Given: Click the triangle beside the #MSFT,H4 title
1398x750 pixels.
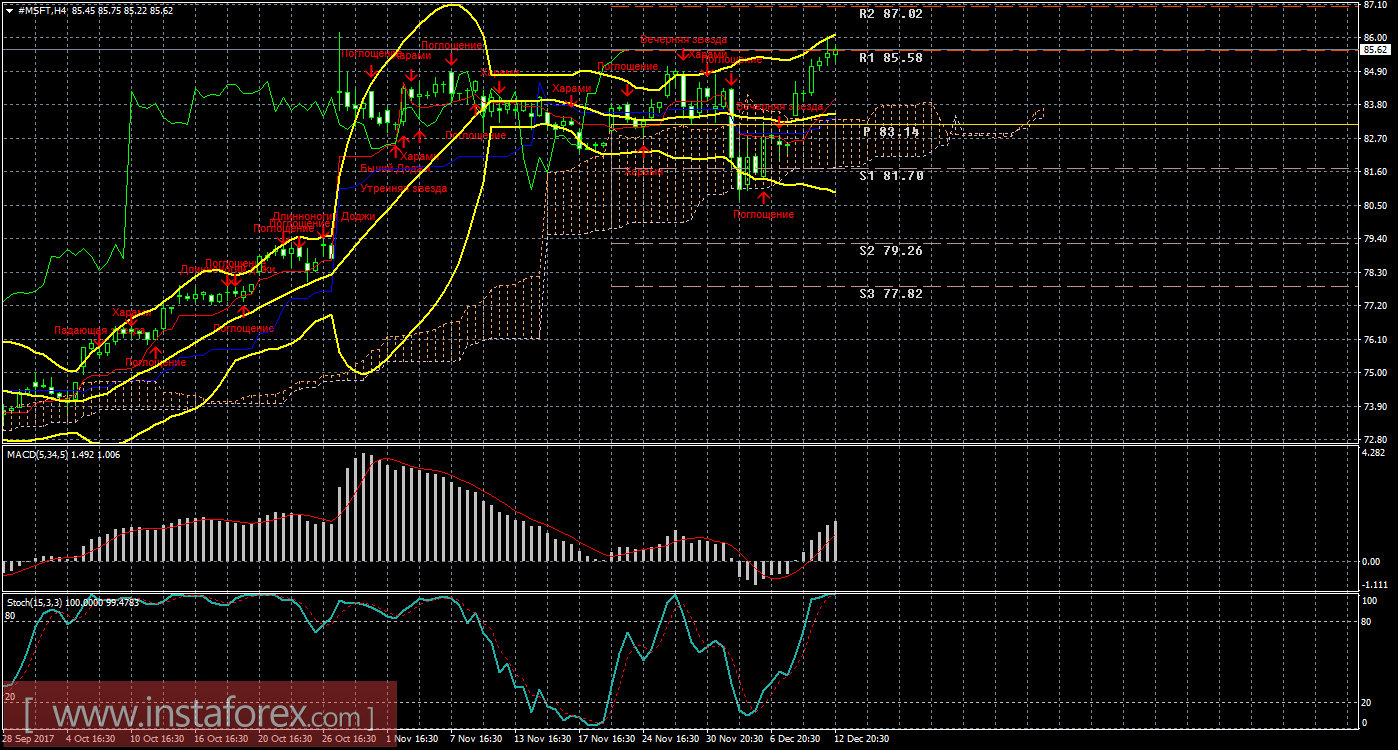Looking at the screenshot, I should point(9,8).
